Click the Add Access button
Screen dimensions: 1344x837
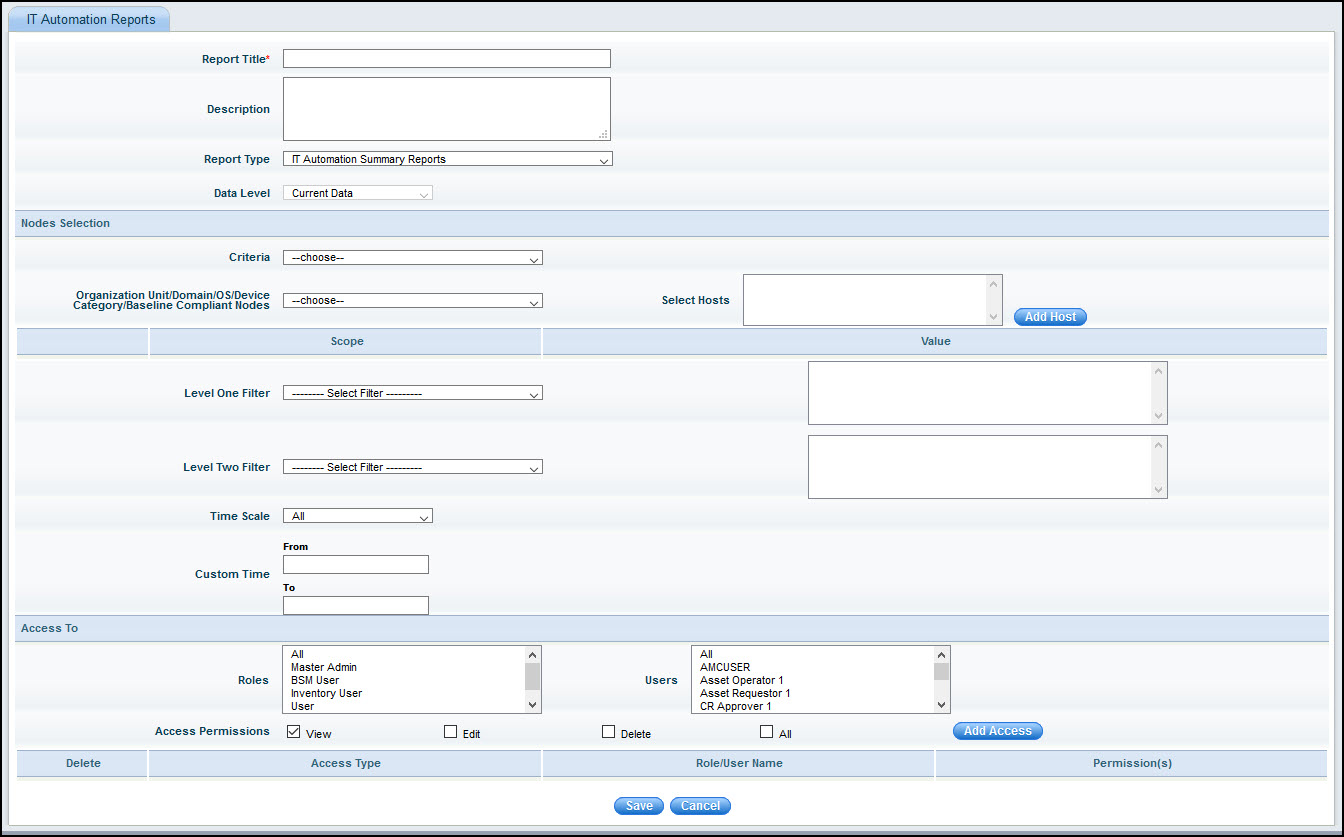pos(997,730)
